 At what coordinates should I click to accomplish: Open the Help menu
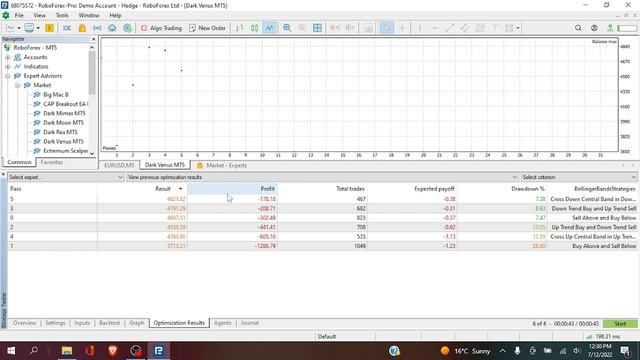tap(115, 16)
